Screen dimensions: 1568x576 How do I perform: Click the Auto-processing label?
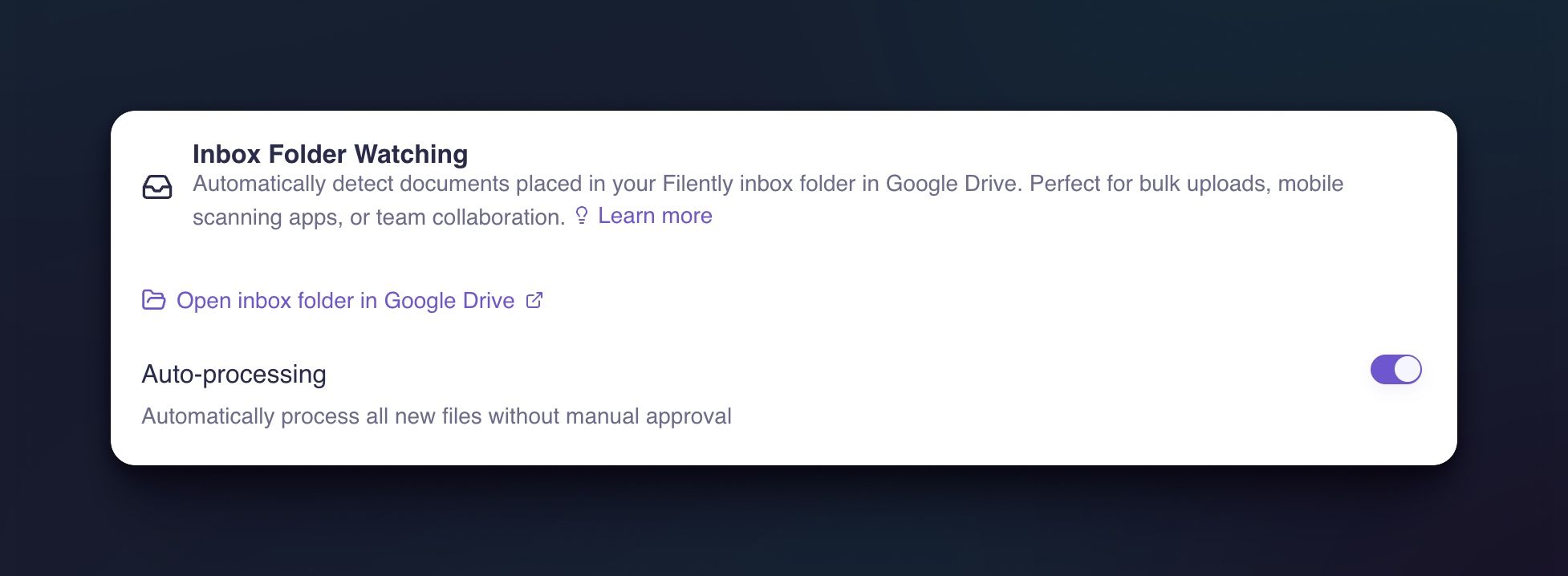(x=234, y=374)
